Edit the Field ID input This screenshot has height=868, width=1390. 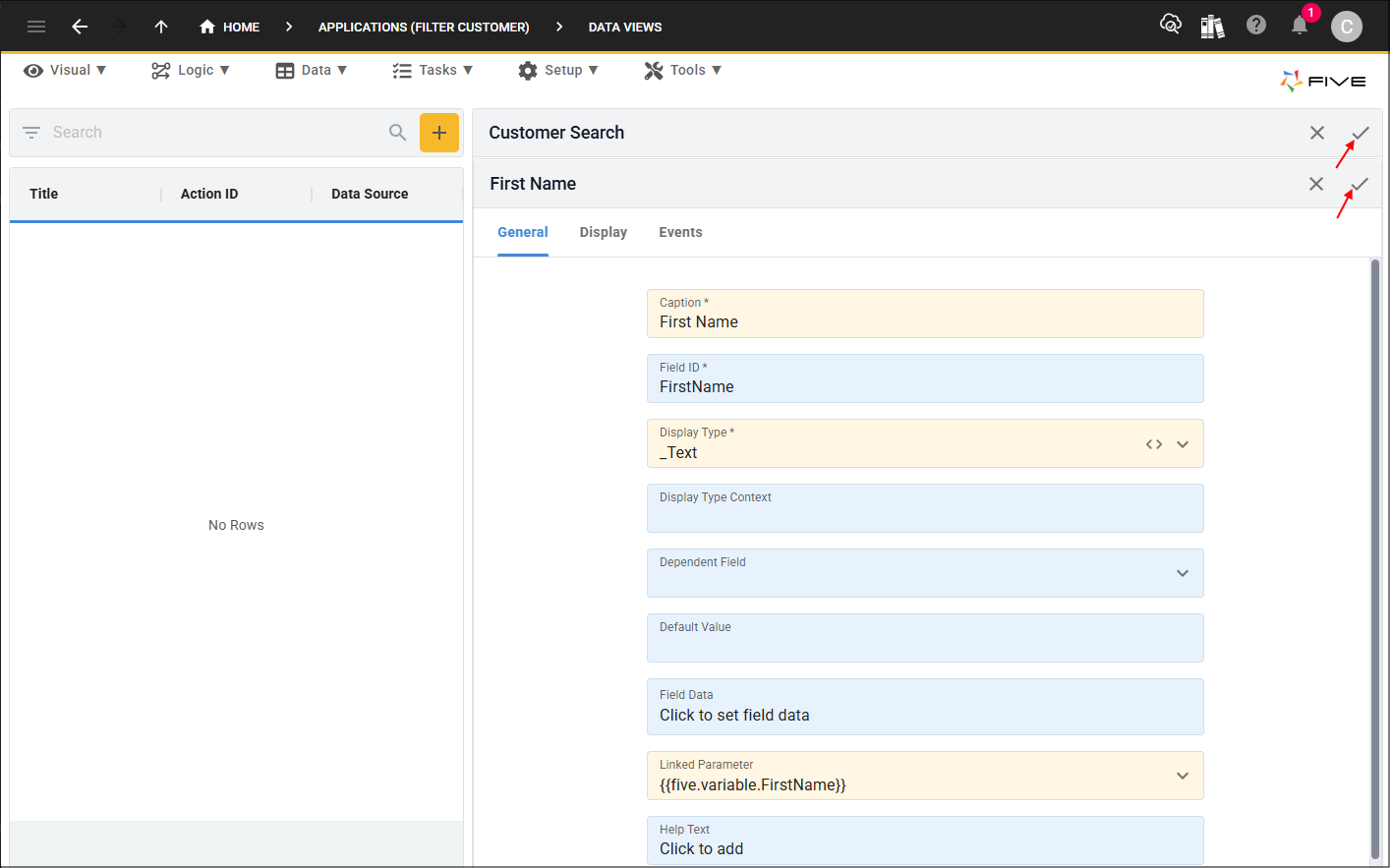coord(925,378)
